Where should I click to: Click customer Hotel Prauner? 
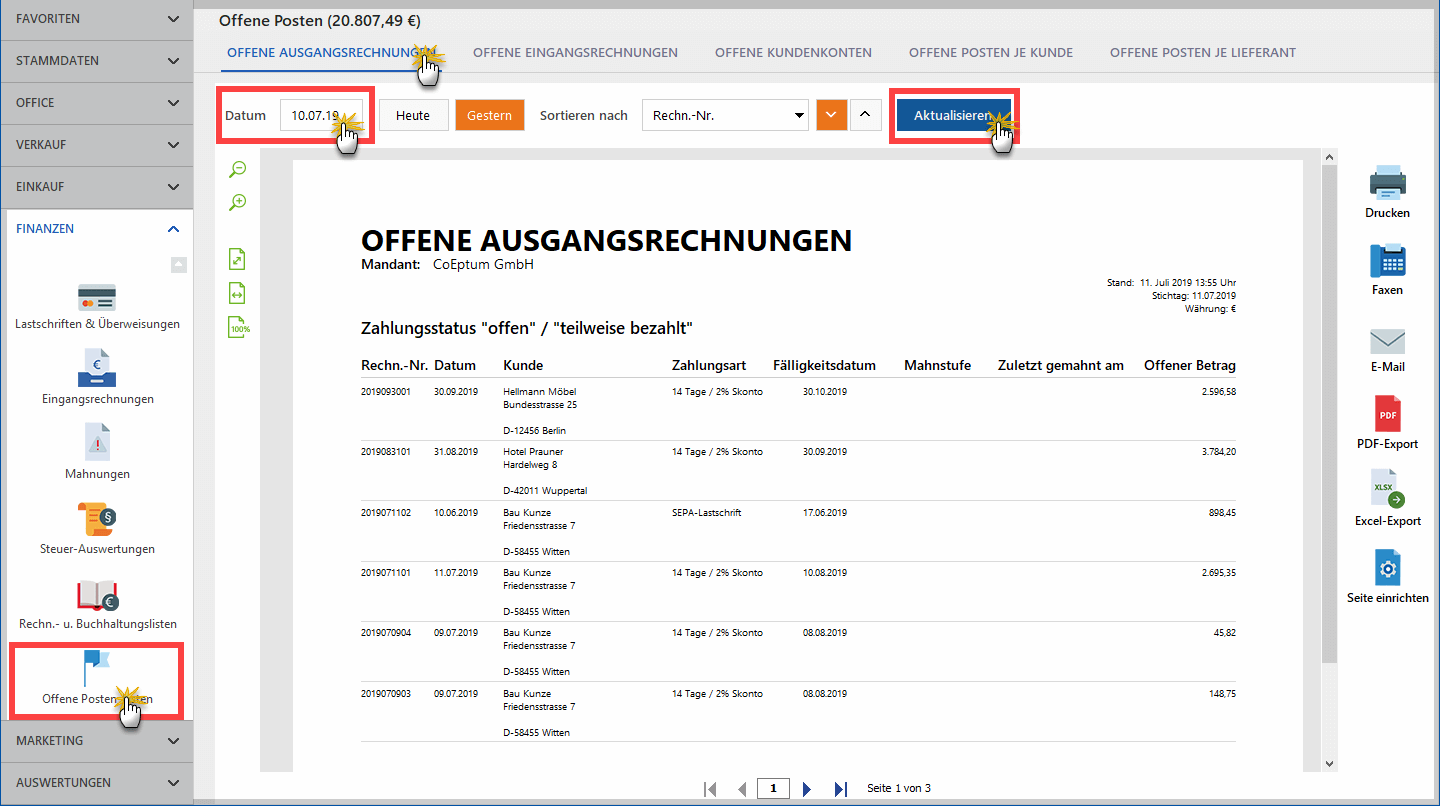tap(535, 452)
